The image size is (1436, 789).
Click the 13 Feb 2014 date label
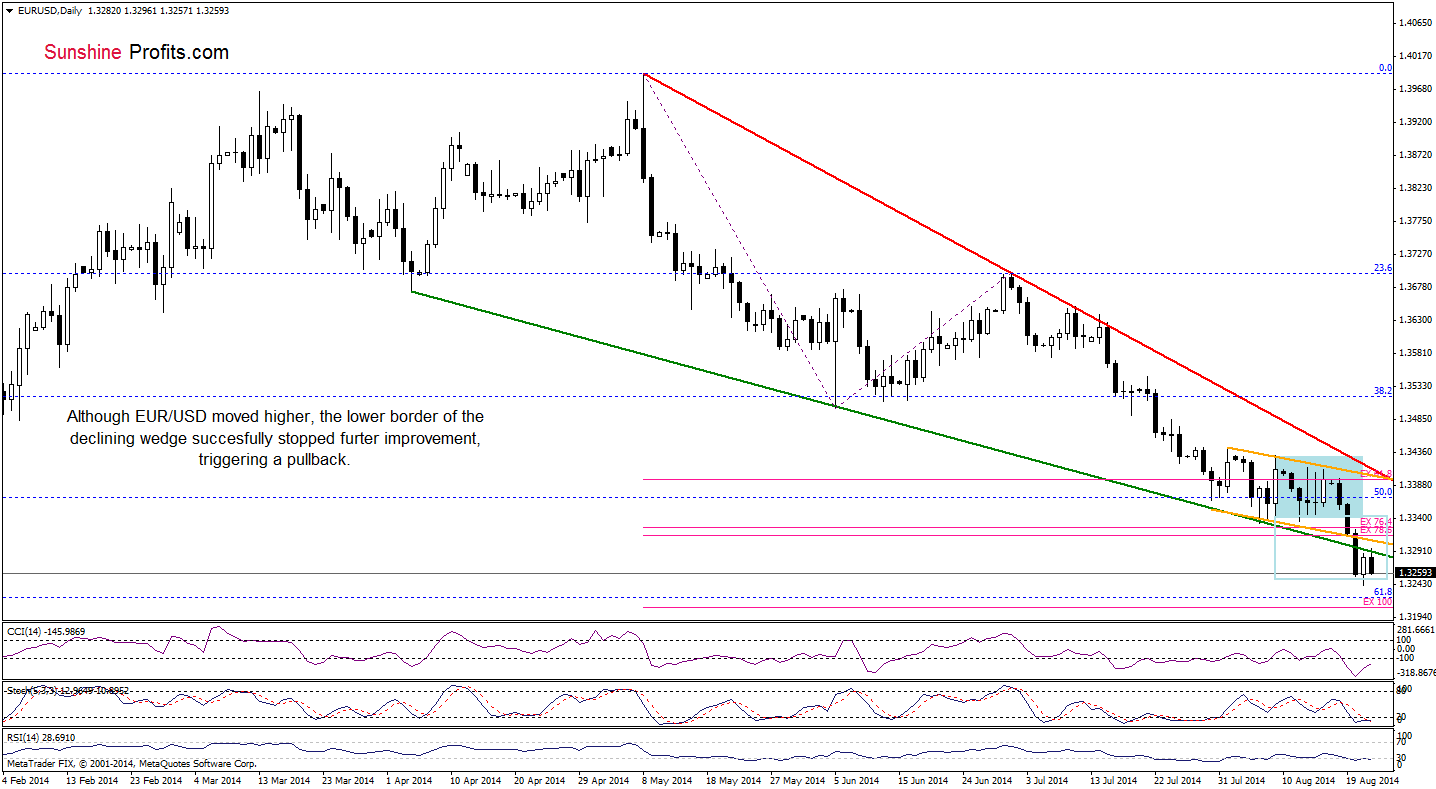93,779
